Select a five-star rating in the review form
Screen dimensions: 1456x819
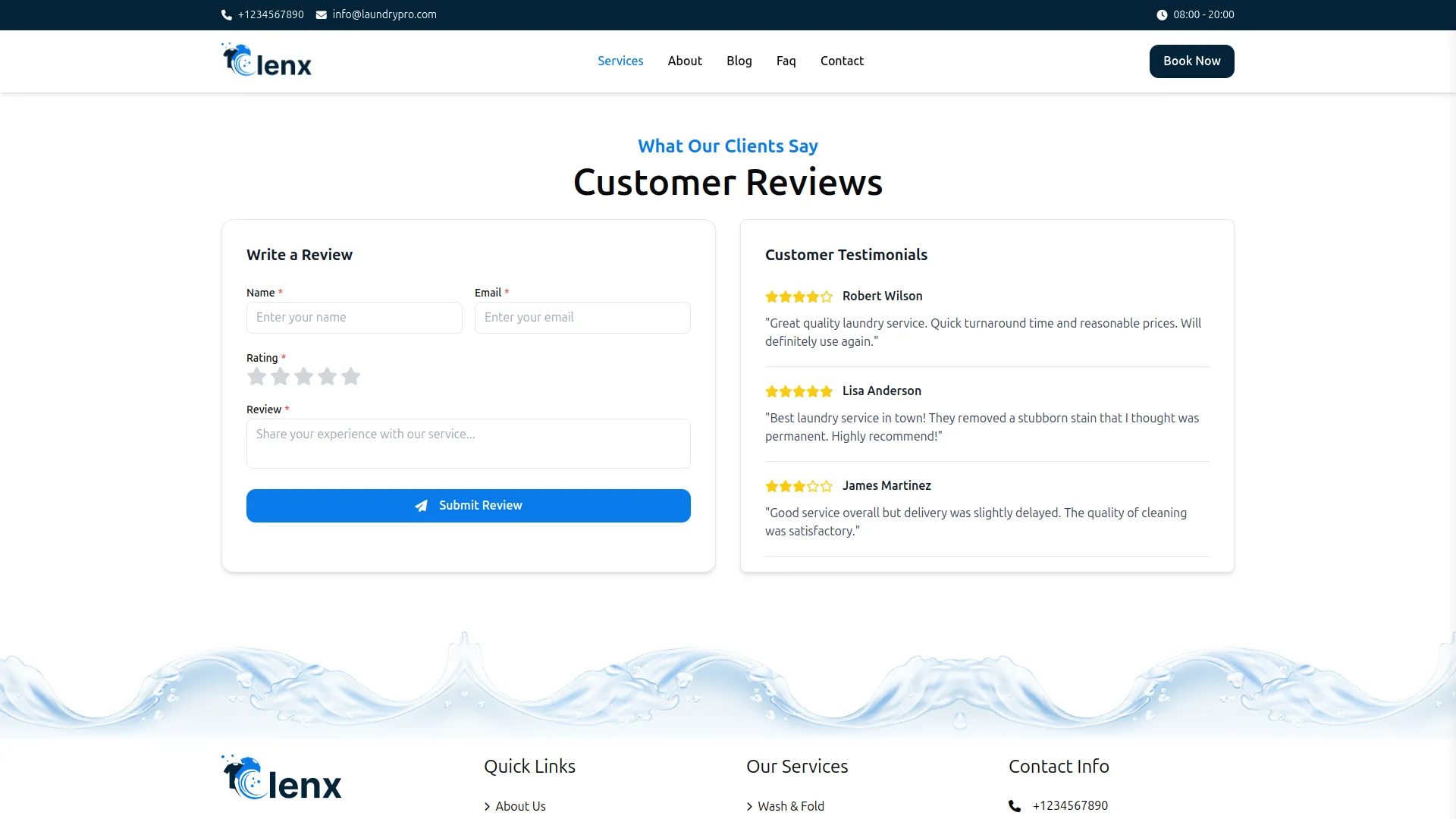(x=350, y=376)
